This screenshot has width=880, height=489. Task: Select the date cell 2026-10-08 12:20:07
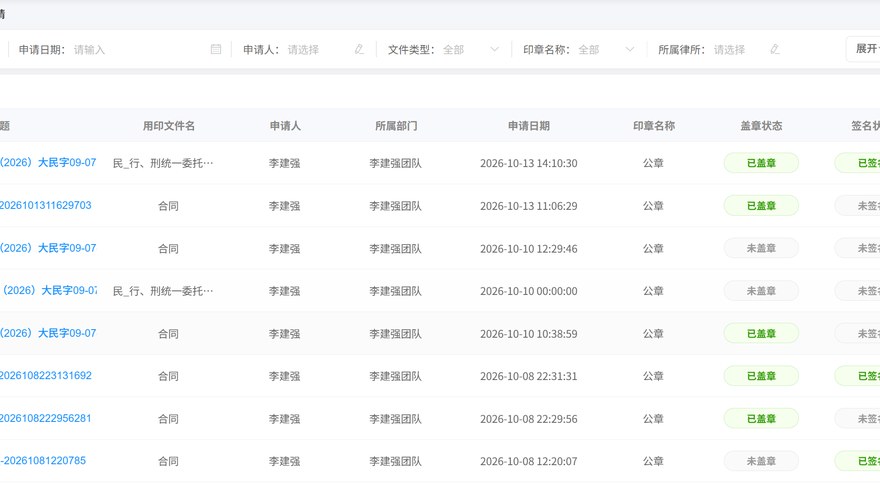click(x=529, y=461)
